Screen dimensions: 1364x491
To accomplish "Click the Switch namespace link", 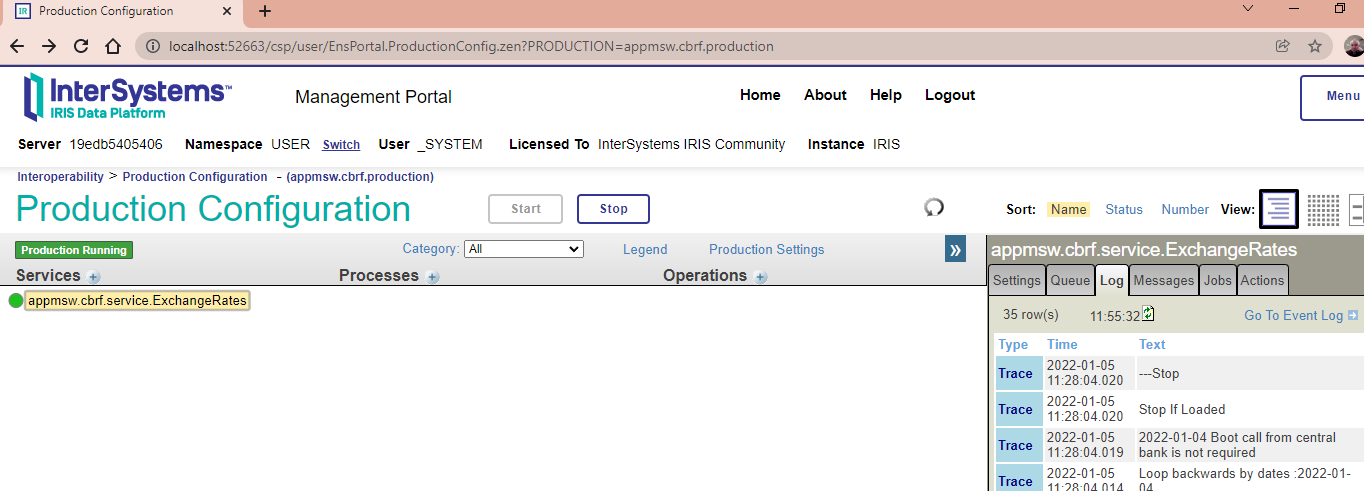I will (341, 145).
